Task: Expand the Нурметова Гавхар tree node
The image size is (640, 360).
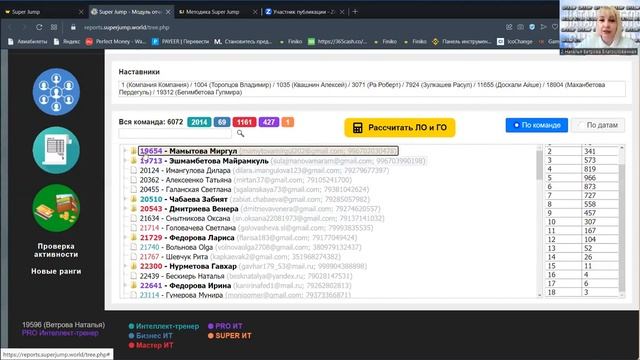Action: click(125, 266)
